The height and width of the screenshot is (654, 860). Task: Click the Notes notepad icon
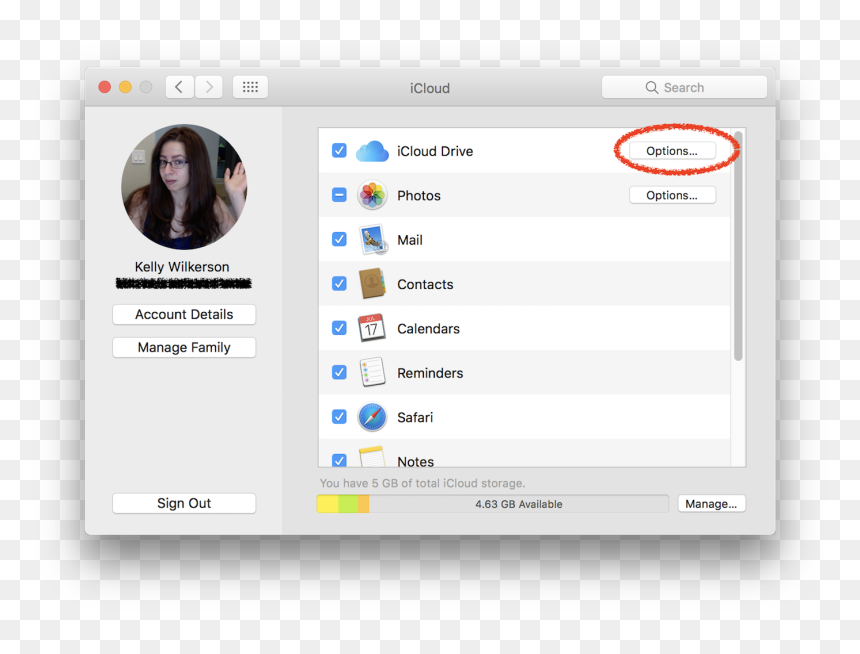(x=372, y=456)
